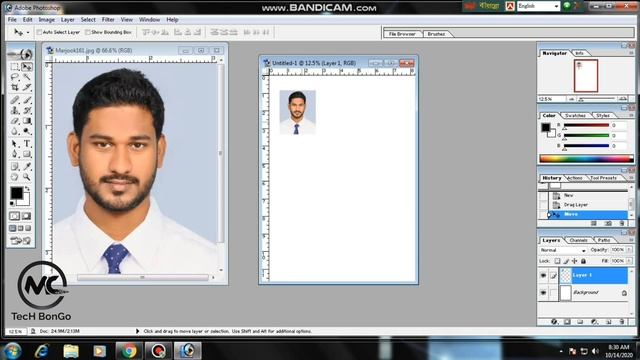Screen dimensions: 640x360
Task: Open the File menu
Action: point(12,20)
